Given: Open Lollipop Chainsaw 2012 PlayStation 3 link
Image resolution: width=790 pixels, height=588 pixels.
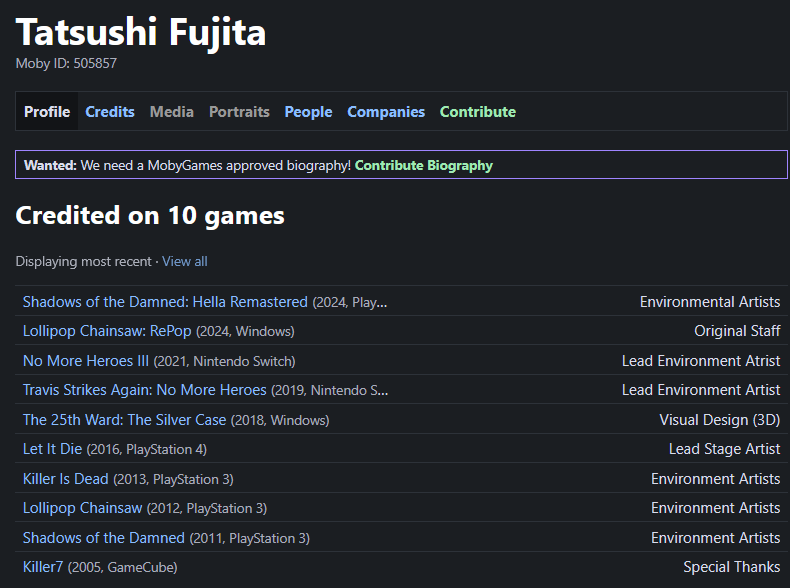Looking at the screenshot, I should [82, 507].
